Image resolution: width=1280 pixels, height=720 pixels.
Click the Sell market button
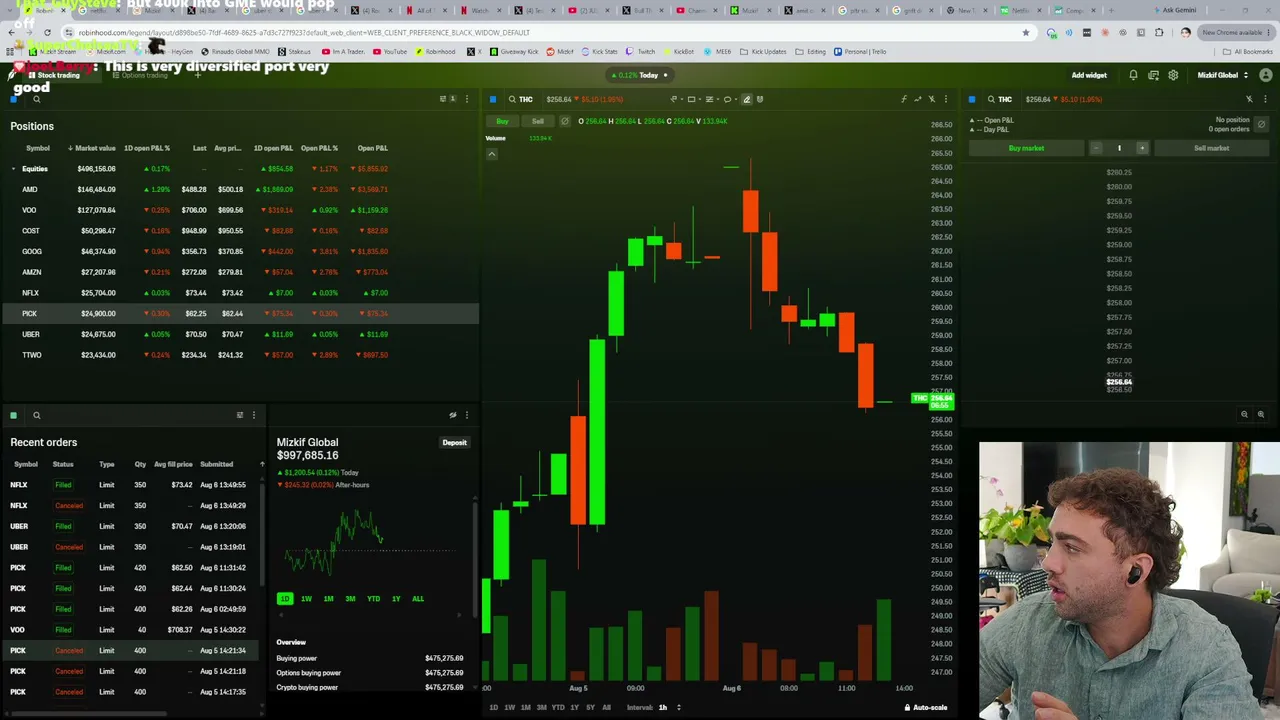[x=1211, y=148]
